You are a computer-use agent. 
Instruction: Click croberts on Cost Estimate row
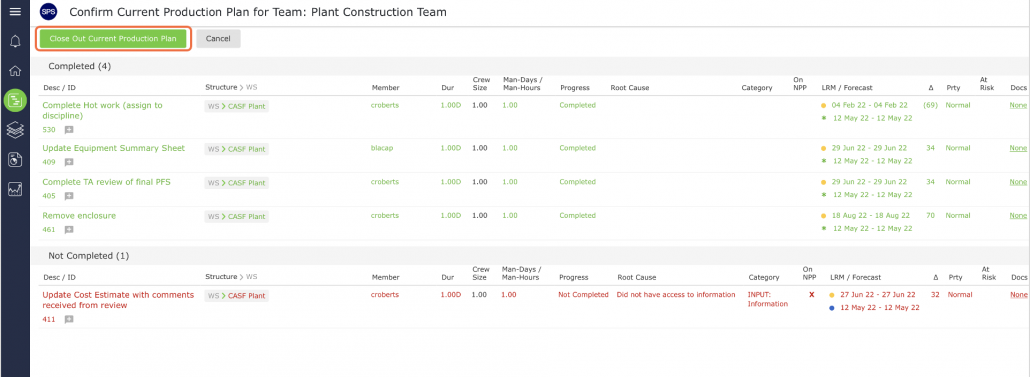pos(385,295)
